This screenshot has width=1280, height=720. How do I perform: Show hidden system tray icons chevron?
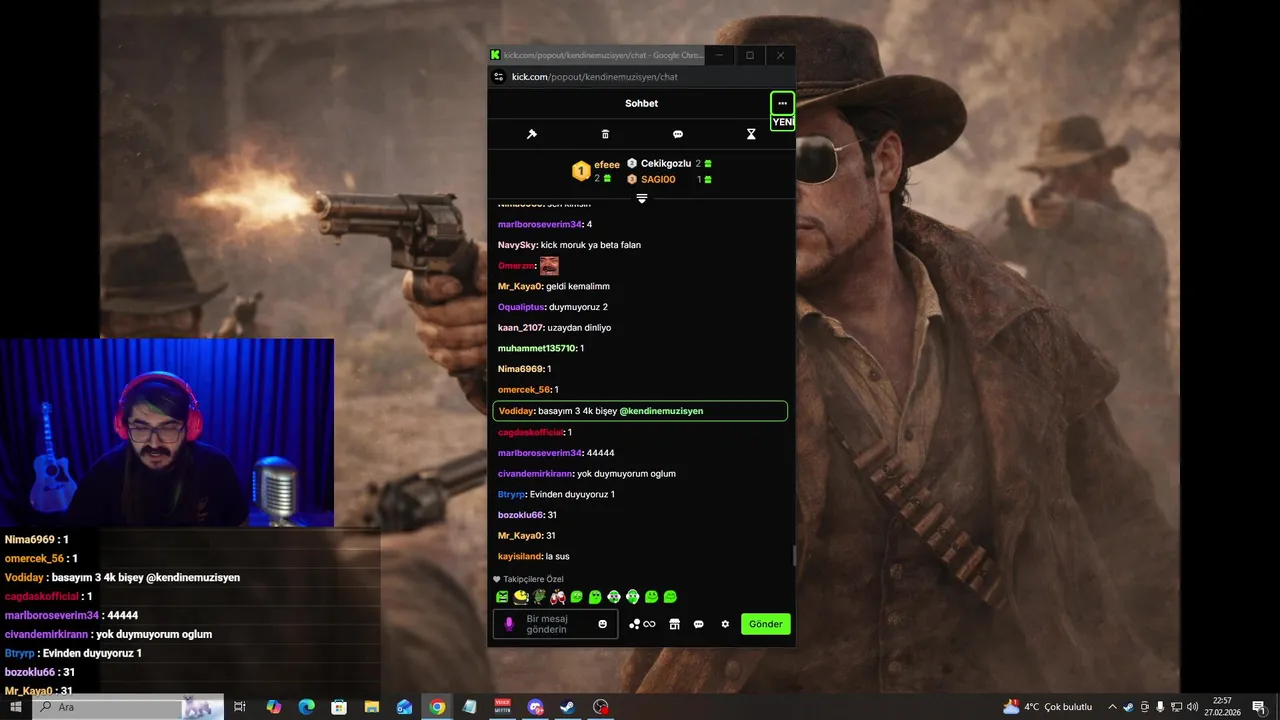pyautogui.click(x=1112, y=707)
